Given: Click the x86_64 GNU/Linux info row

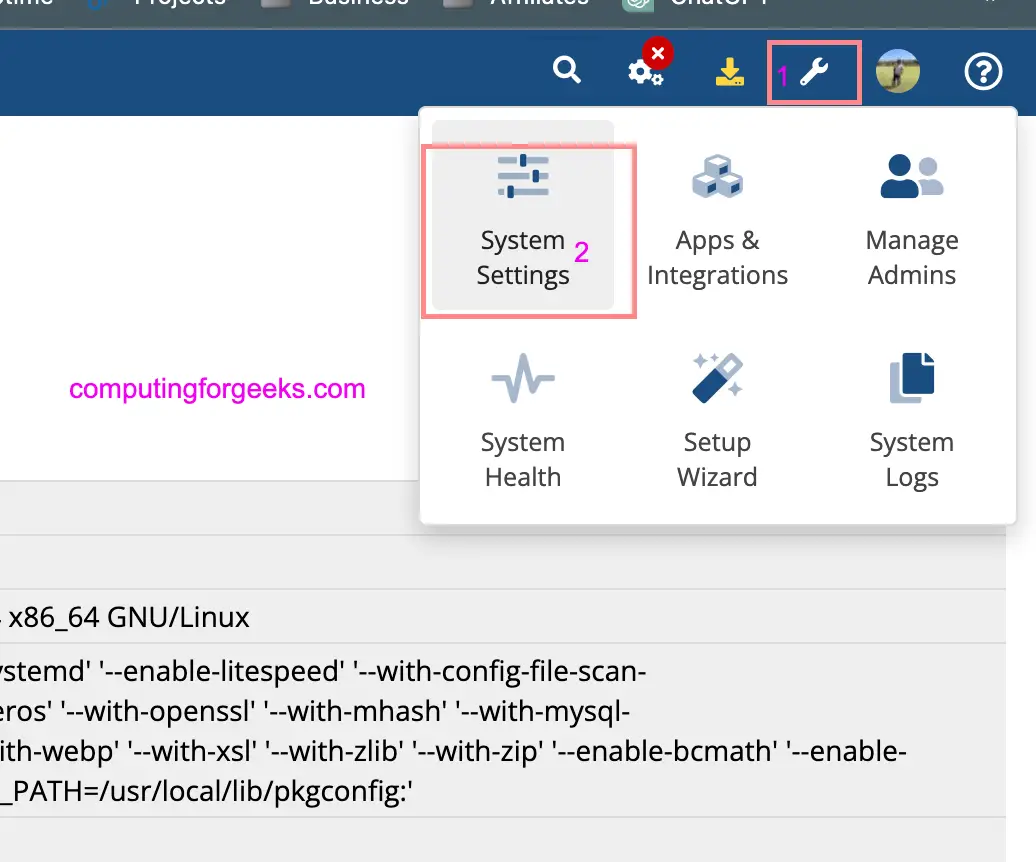Looking at the screenshot, I should click(x=126, y=617).
